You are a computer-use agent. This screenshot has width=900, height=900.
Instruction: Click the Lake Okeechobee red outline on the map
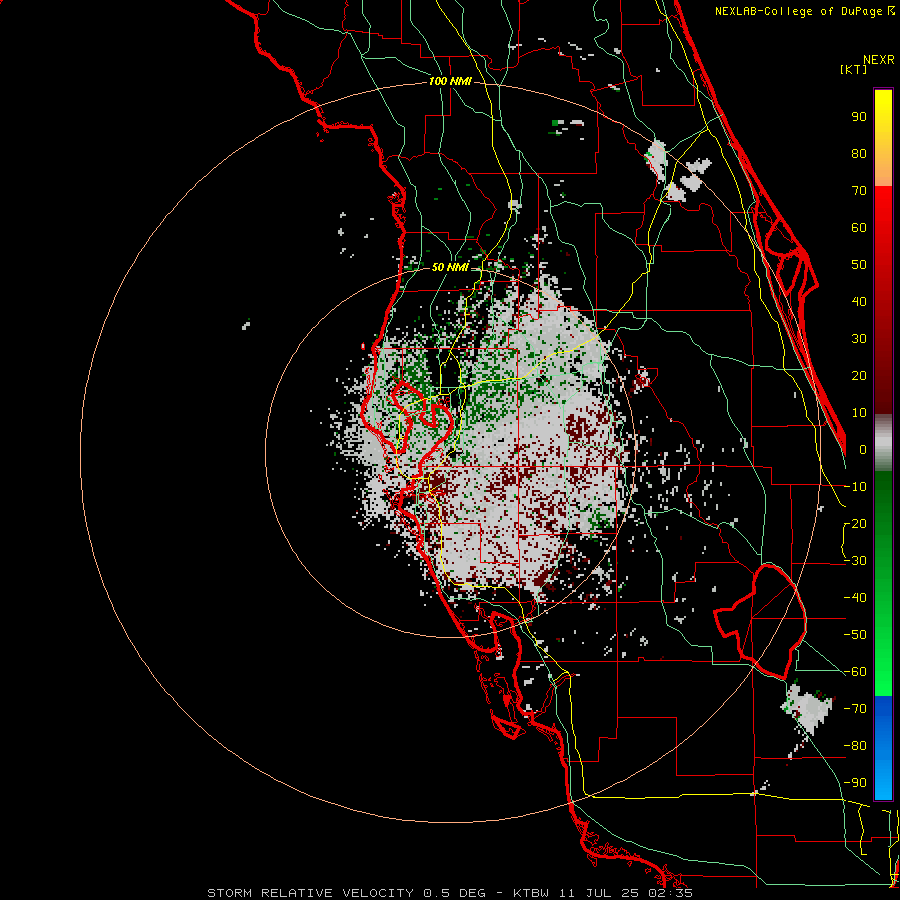click(761, 621)
